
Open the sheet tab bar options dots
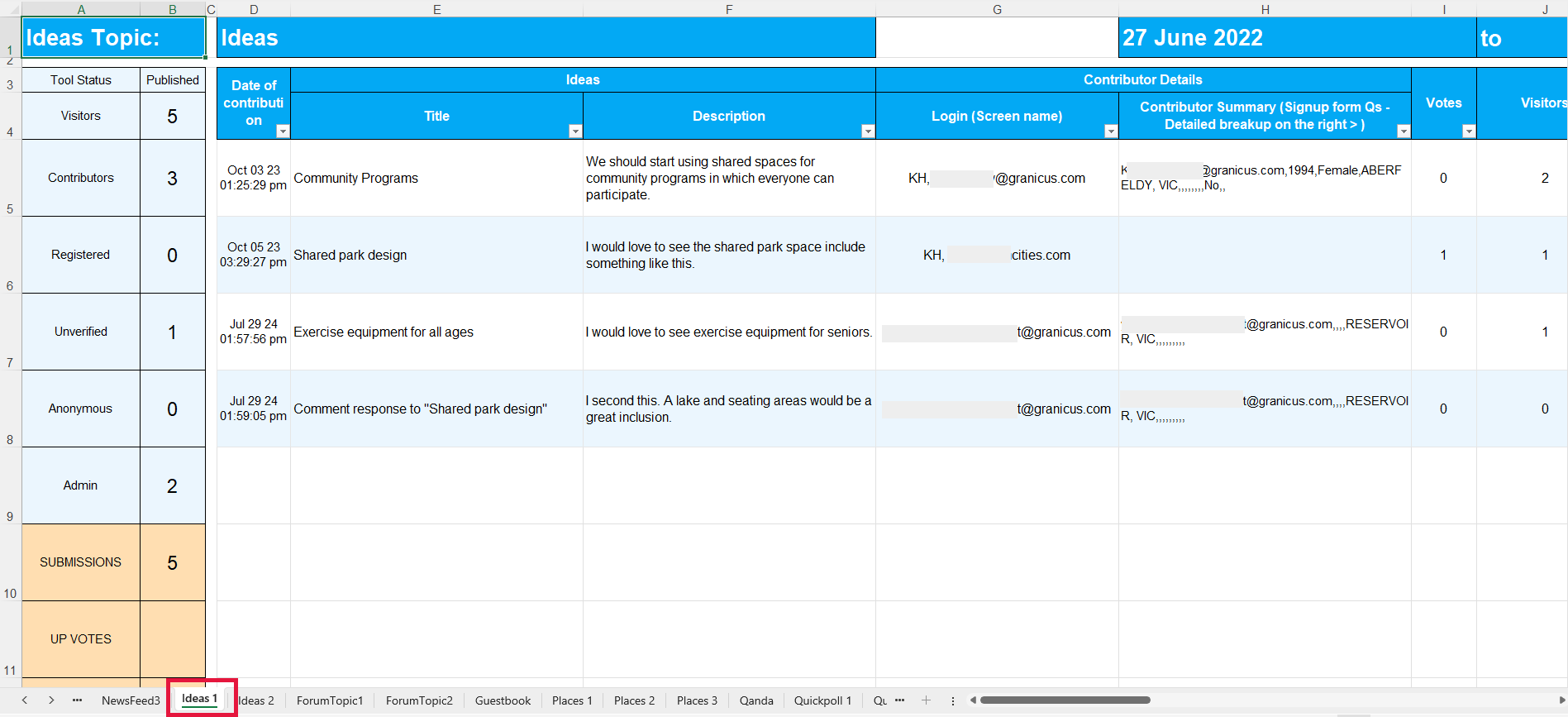click(953, 700)
